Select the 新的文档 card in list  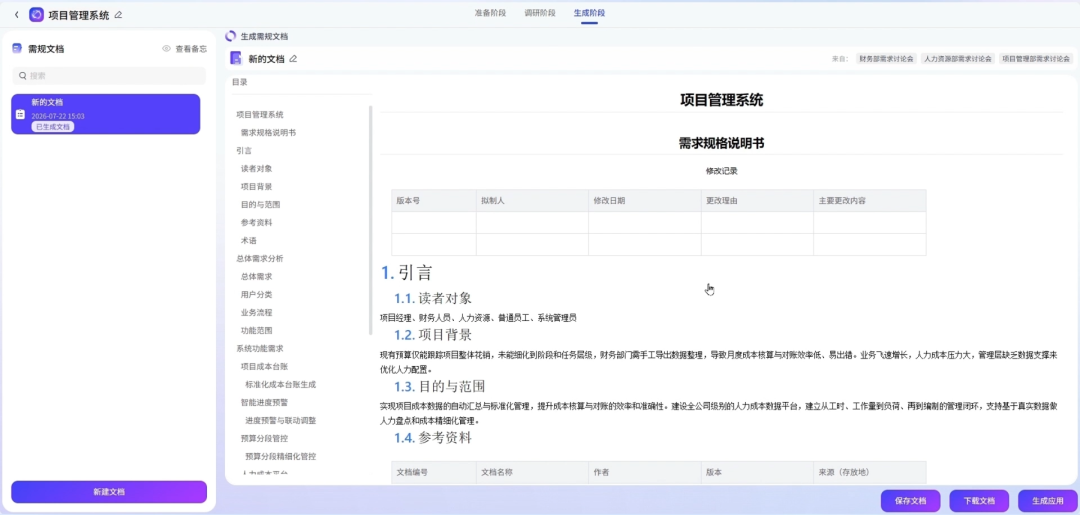(x=106, y=114)
